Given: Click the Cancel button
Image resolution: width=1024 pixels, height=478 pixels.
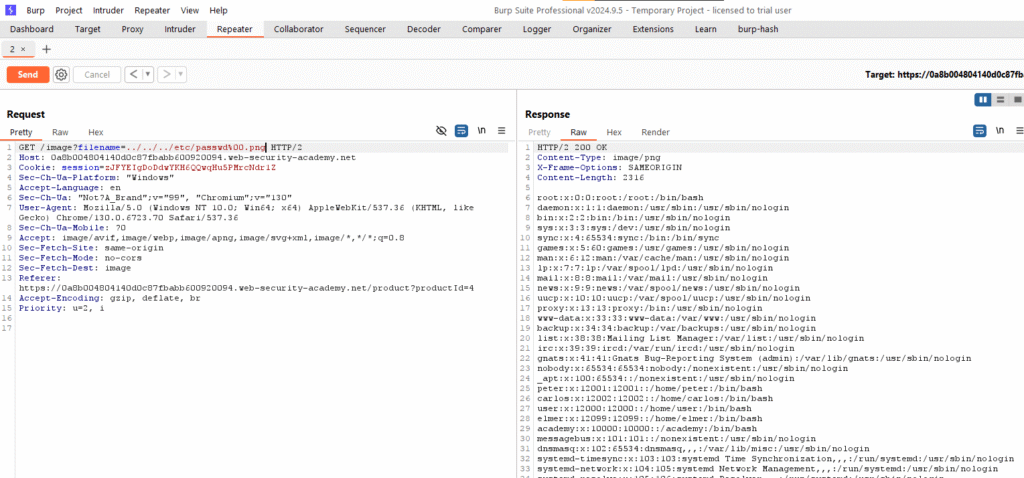Looking at the screenshot, I should (x=97, y=75).
